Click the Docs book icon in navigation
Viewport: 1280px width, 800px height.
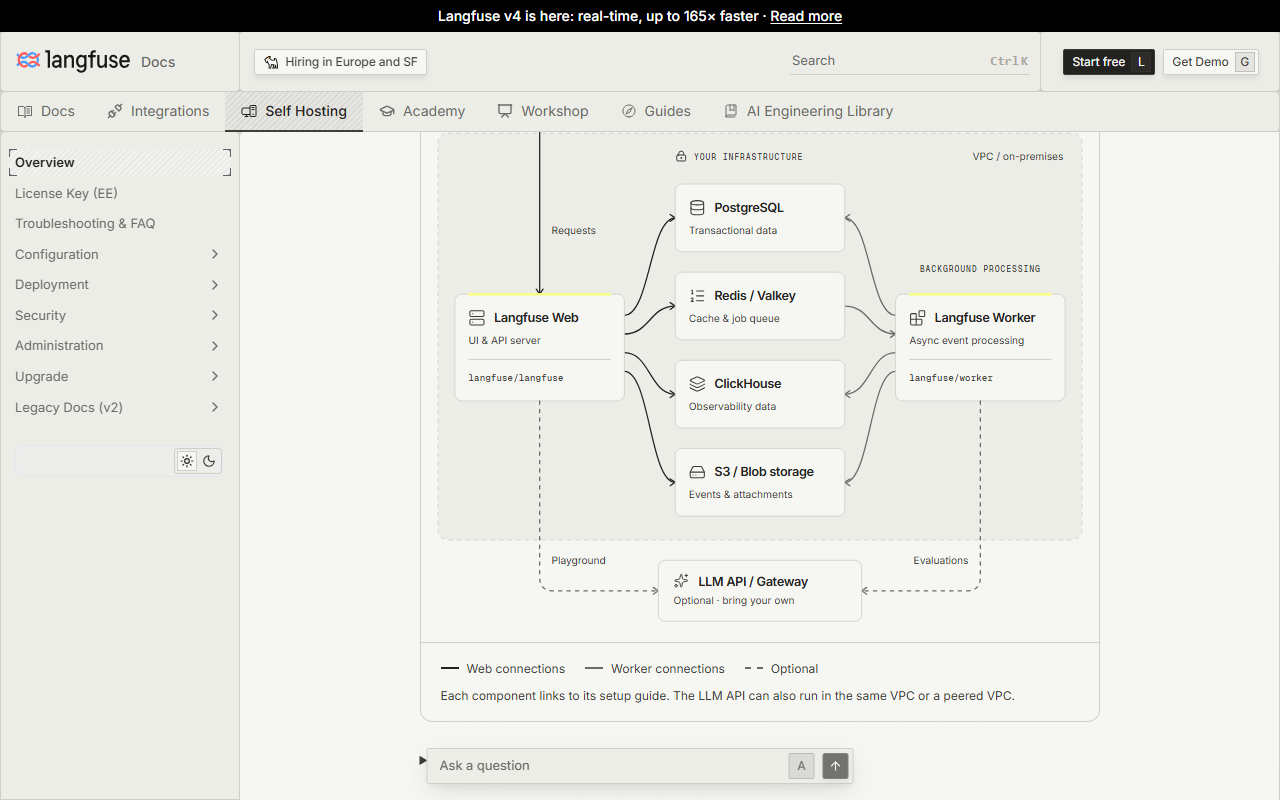(25, 111)
